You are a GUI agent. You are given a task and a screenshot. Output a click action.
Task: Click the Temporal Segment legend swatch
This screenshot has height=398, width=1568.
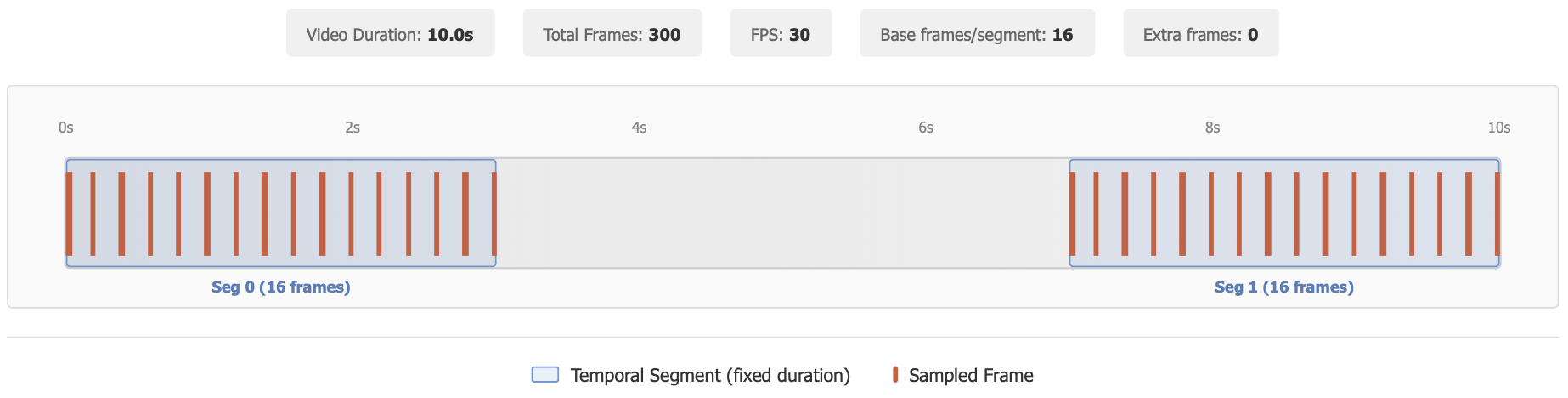(545, 375)
